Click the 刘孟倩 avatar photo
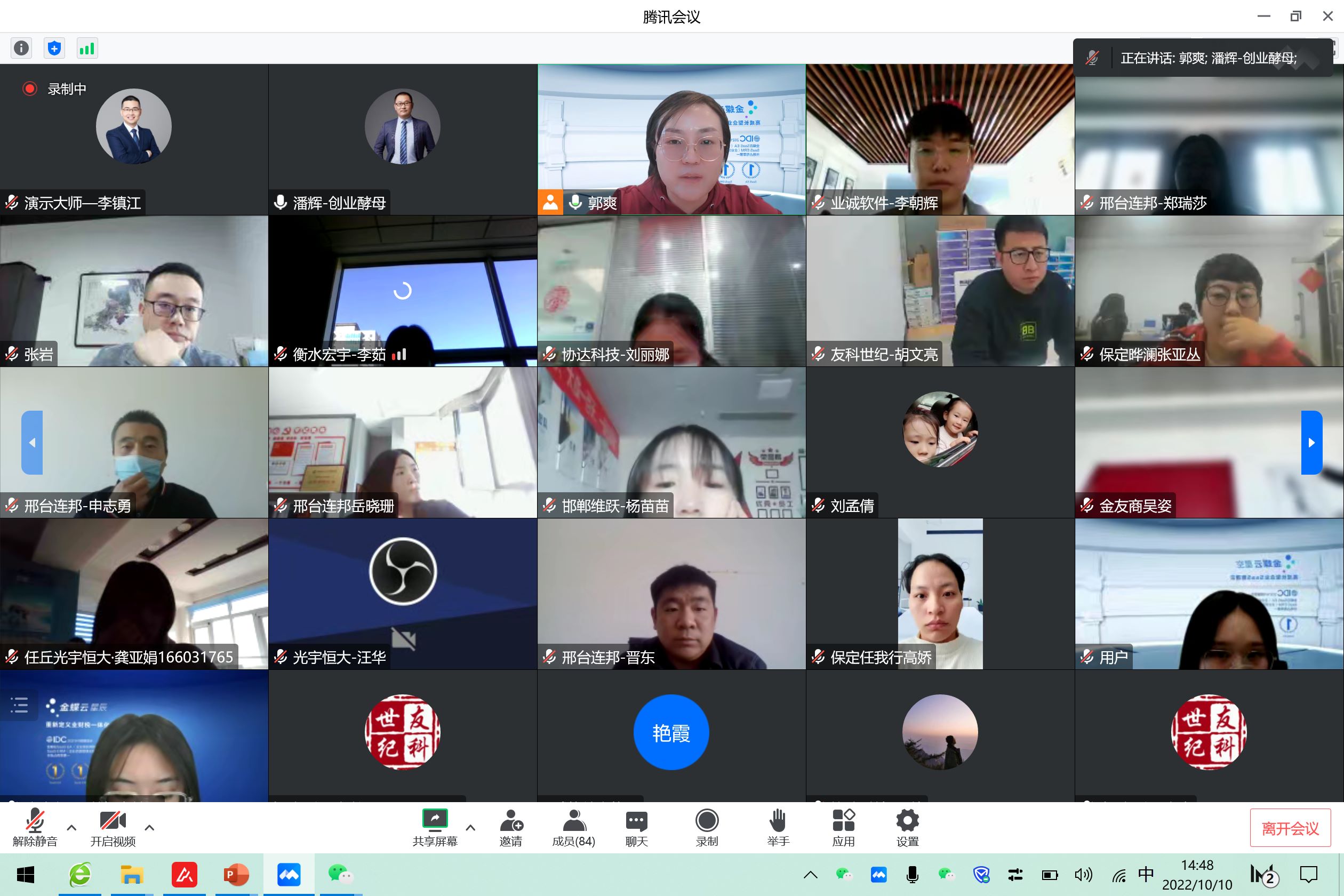The width and height of the screenshot is (1344, 896). (x=940, y=429)
